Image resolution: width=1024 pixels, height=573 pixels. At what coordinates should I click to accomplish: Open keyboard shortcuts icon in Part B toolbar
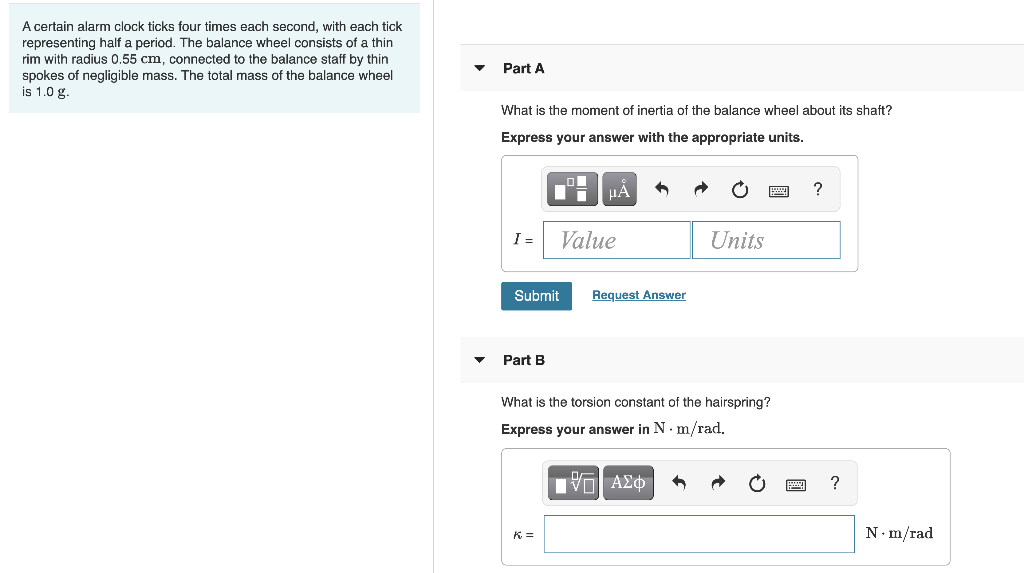click(795, 485)
